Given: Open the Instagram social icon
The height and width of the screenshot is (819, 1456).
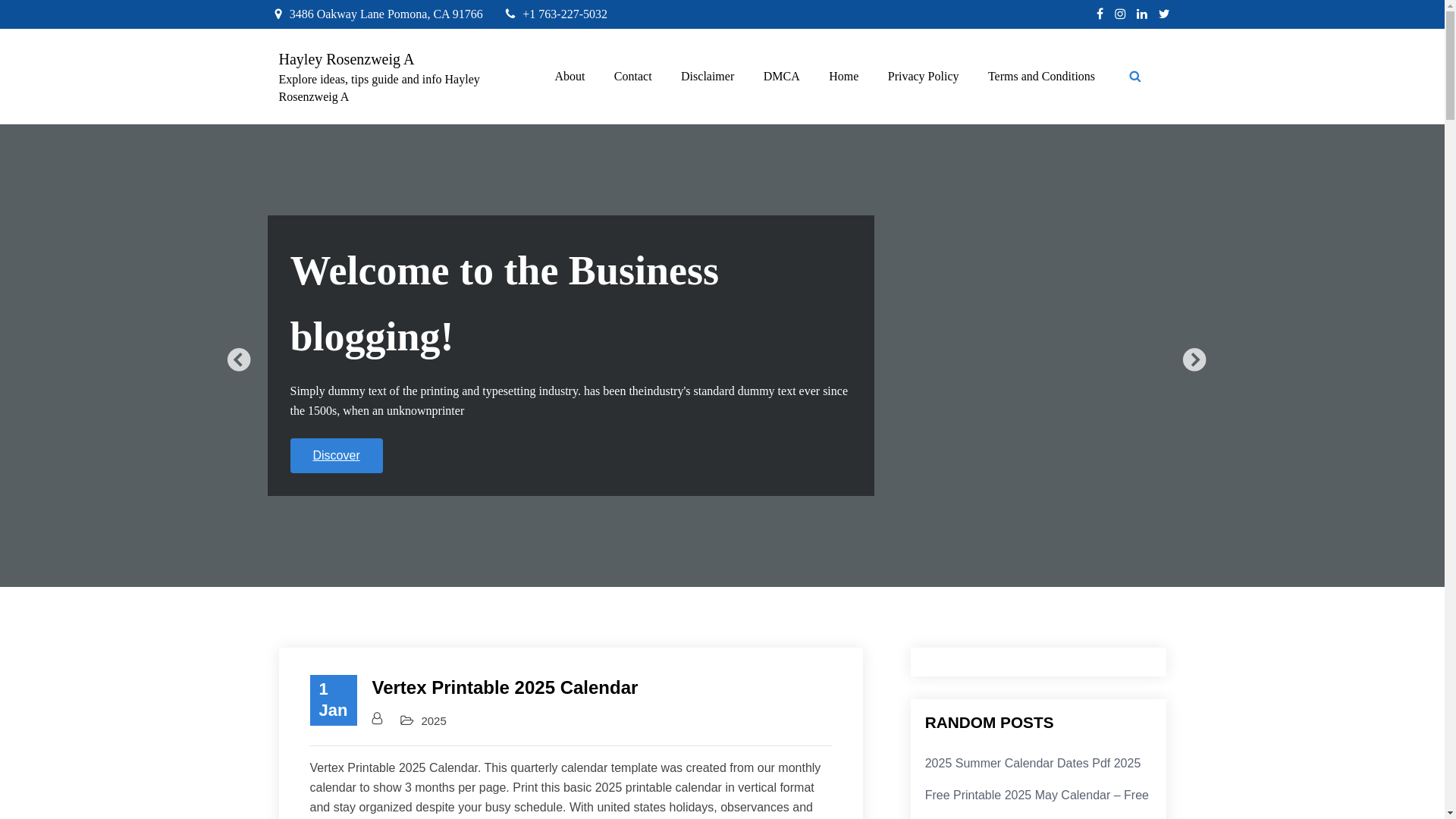Looking at the screenshot, I should click(1120, 14).
